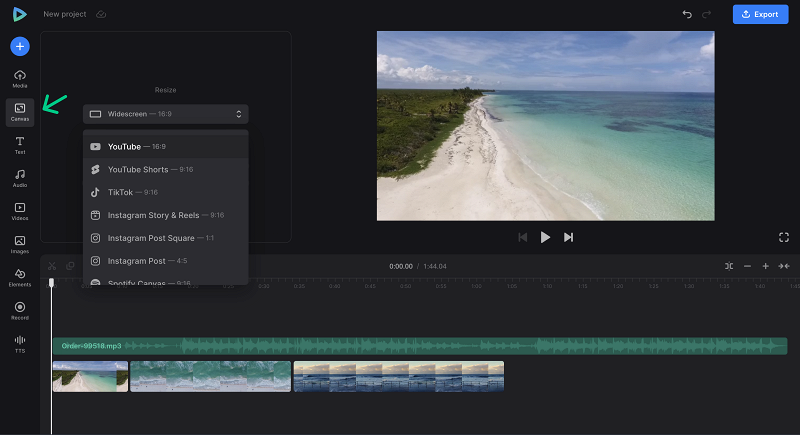The width and height of the screenshot is (800, 435).
Task: Select Instagram Story & Reels format
Action: pyautogui.click(x=165, y=215)
